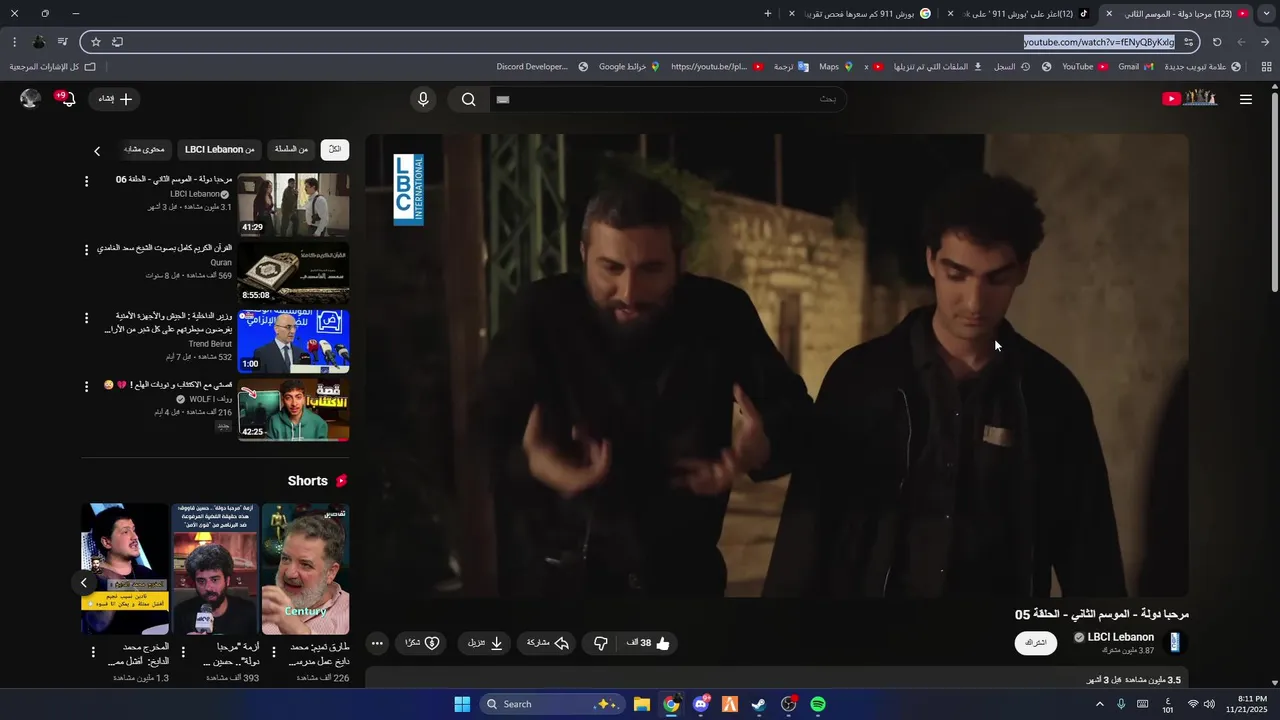This screenshot has height=720, width=1280.
Task: Open Spotify from taskbar
Action: (818, 704)
